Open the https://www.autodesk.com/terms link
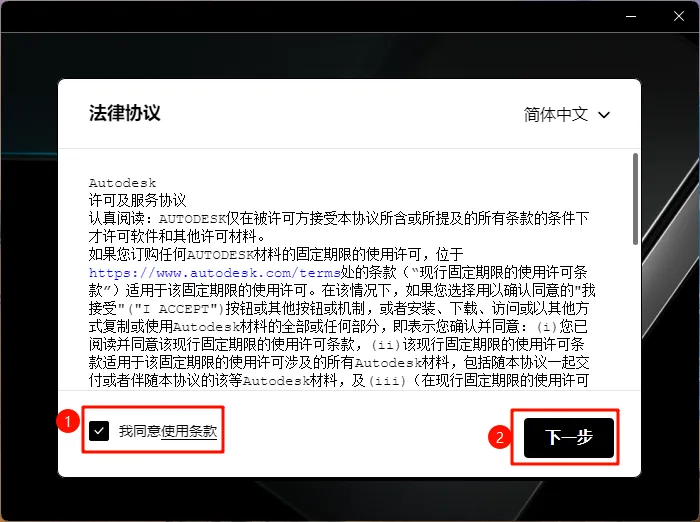 point(214,272)
